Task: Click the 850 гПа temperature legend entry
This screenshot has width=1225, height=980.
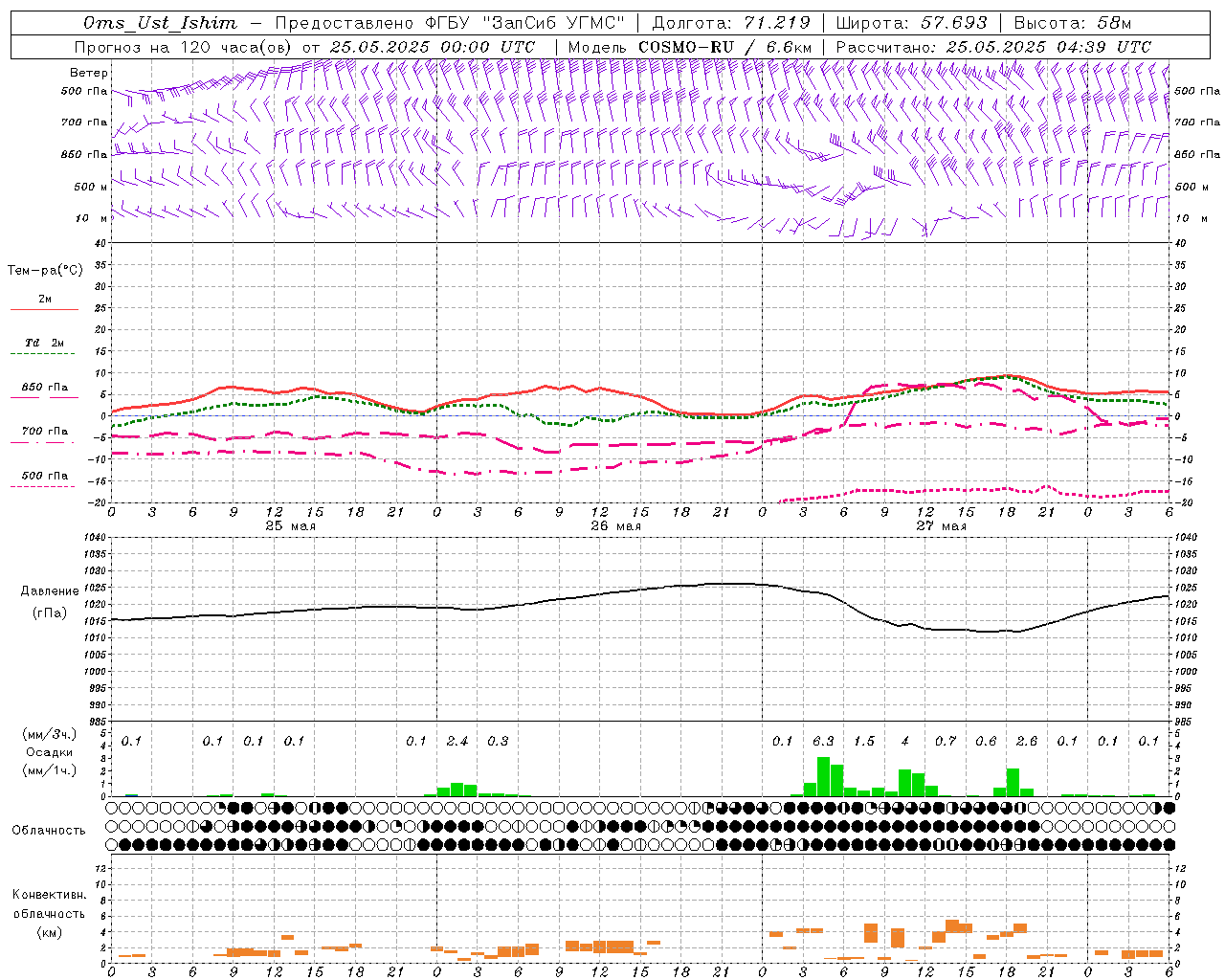Action: (44, 388)
